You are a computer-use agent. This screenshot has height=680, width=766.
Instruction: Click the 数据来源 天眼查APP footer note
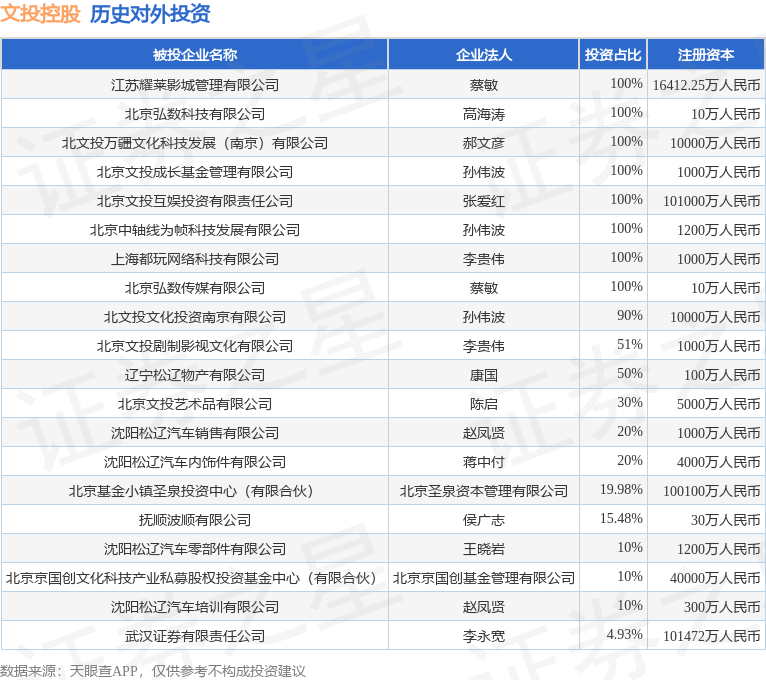tap(152, 671)
